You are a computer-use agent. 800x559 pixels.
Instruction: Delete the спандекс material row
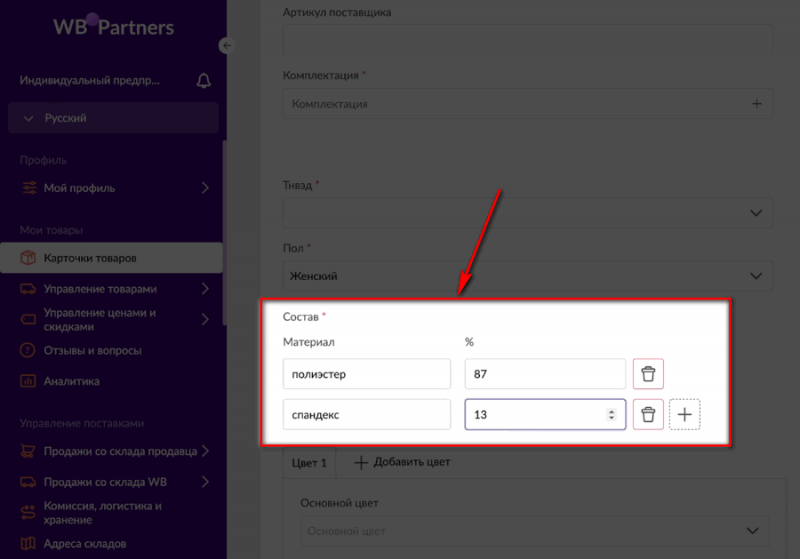click(648, 414)
